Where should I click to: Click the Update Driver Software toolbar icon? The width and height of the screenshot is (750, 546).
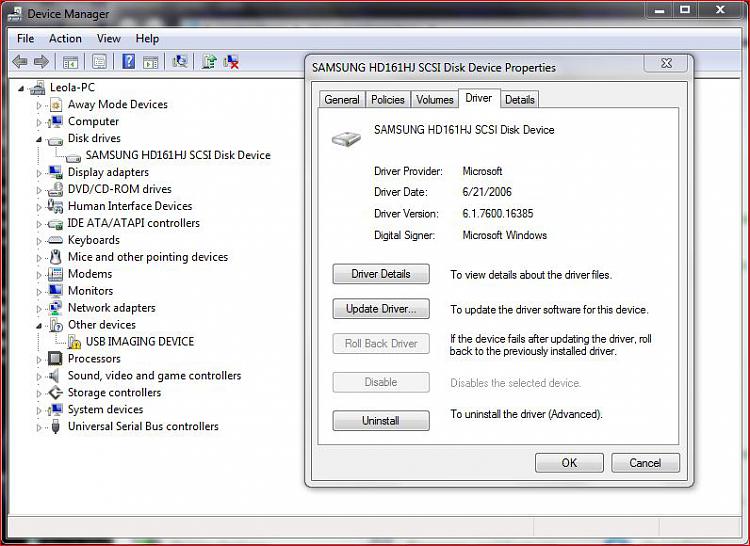(209, 61)
